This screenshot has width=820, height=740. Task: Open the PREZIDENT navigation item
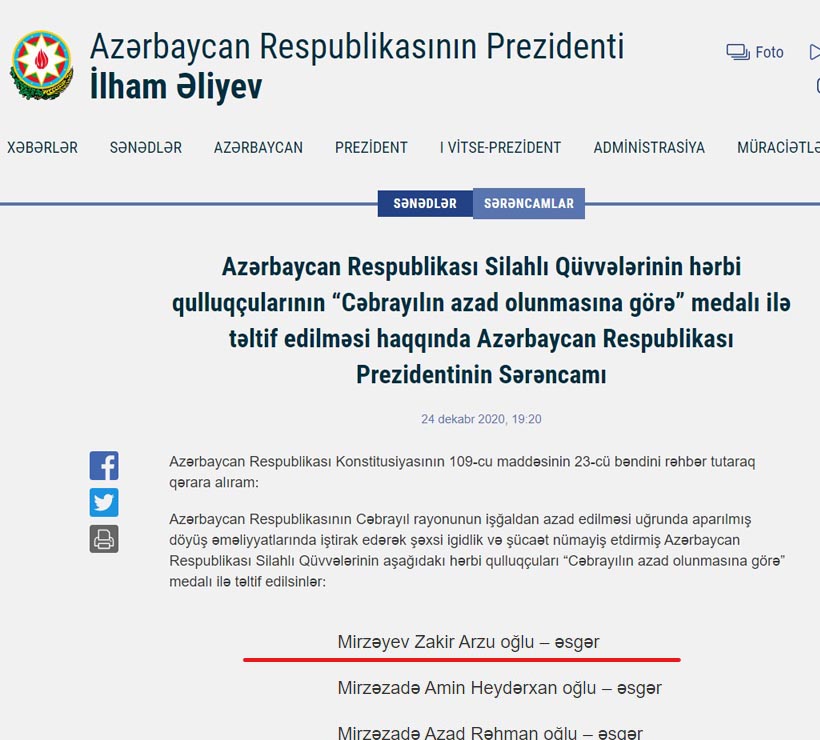click(371, 147)
